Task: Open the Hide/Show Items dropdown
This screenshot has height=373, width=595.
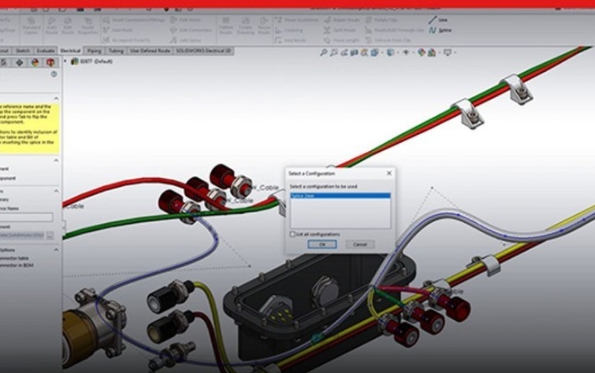Action: (407, 52)
